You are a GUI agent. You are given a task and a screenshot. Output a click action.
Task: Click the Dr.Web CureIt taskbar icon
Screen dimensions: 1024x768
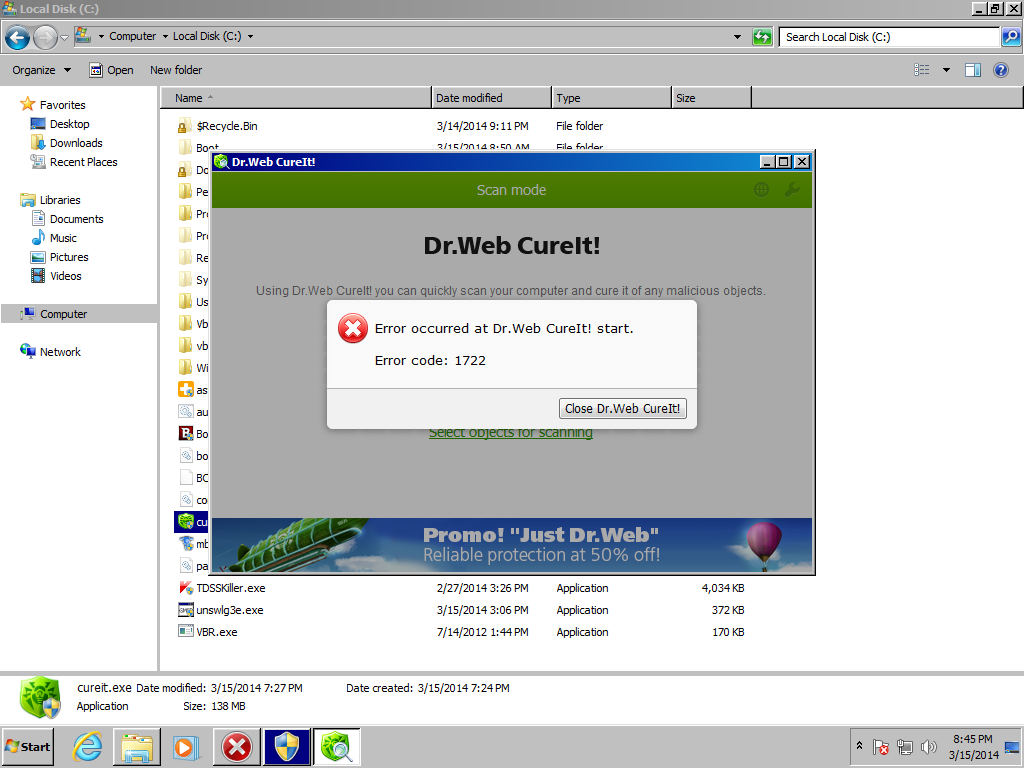(336, 747)
